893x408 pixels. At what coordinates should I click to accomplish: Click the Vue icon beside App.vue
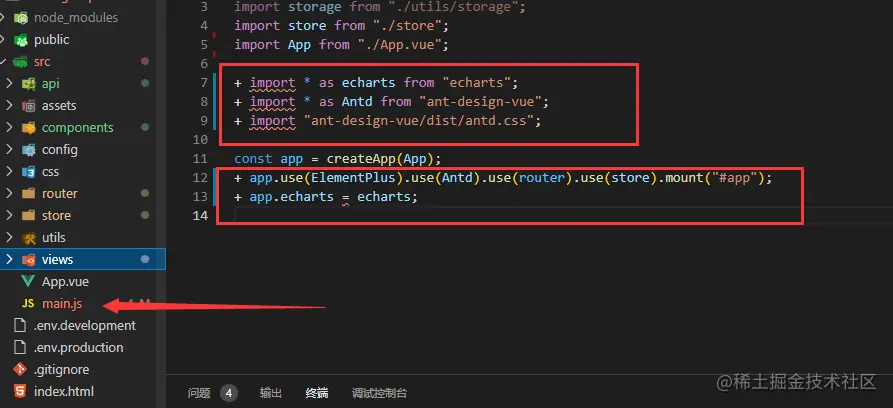[x=28, y=281]
